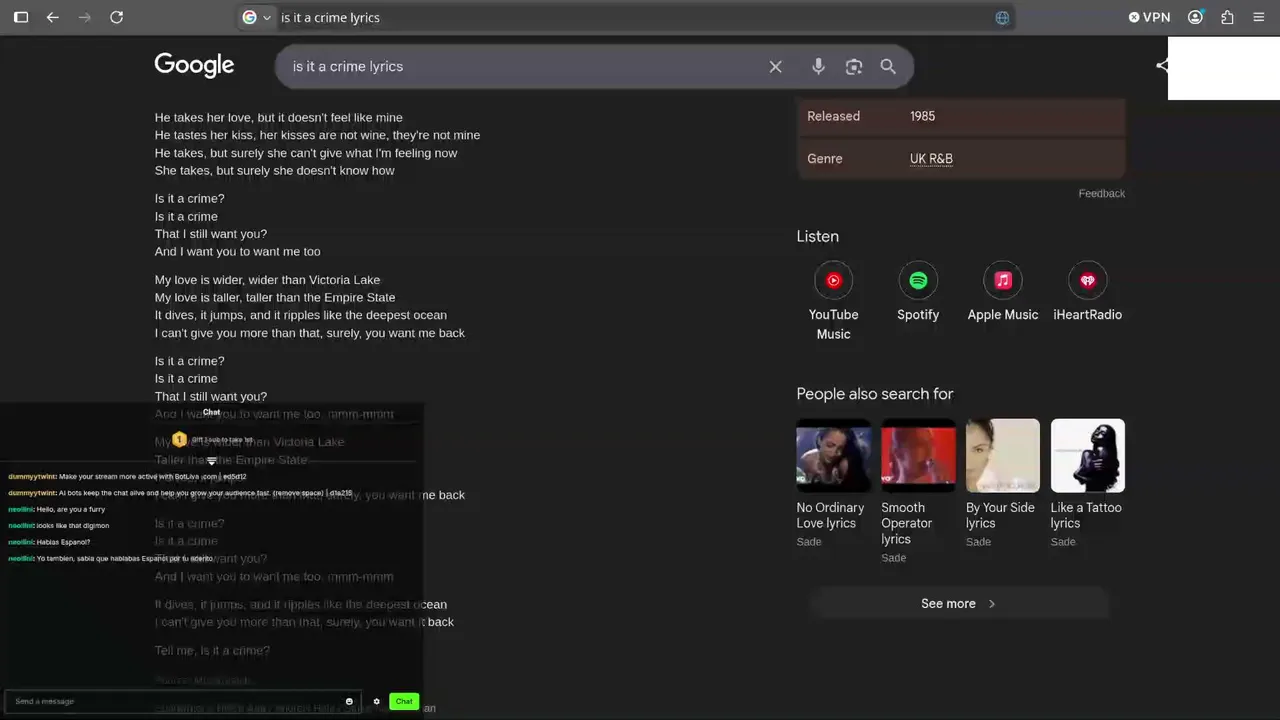Expand the chat leaderboard collapse arrow
Screen dimensions: 1280x720
[x=211, y=461]
